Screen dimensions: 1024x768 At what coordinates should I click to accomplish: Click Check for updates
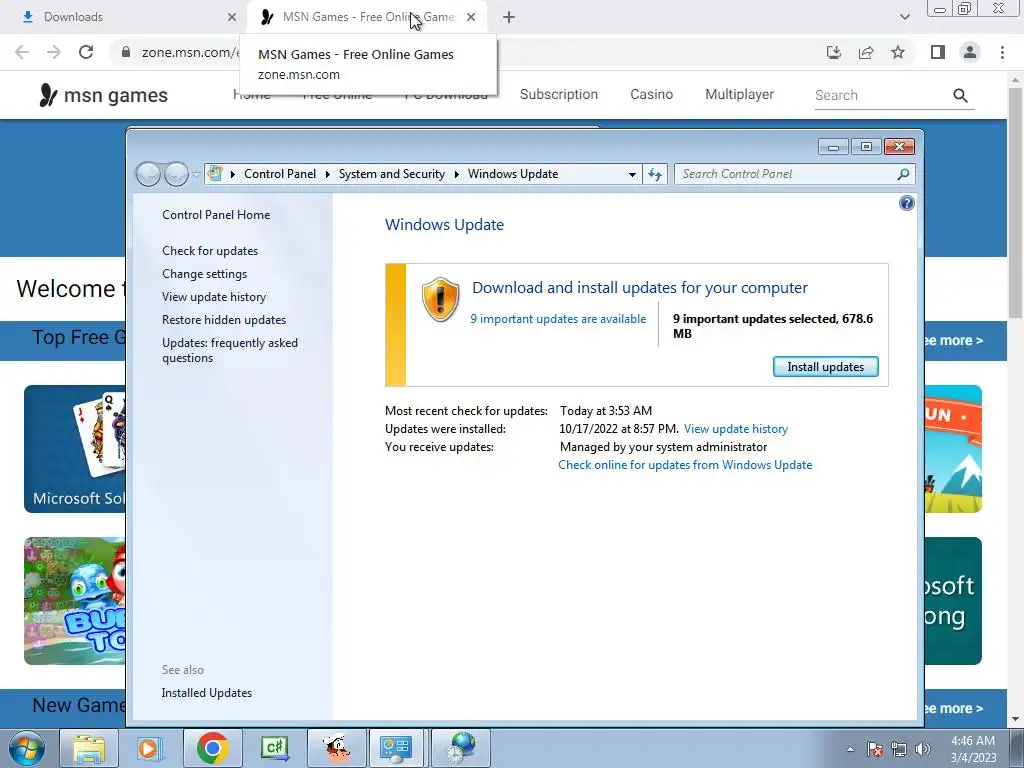(210, 251)
